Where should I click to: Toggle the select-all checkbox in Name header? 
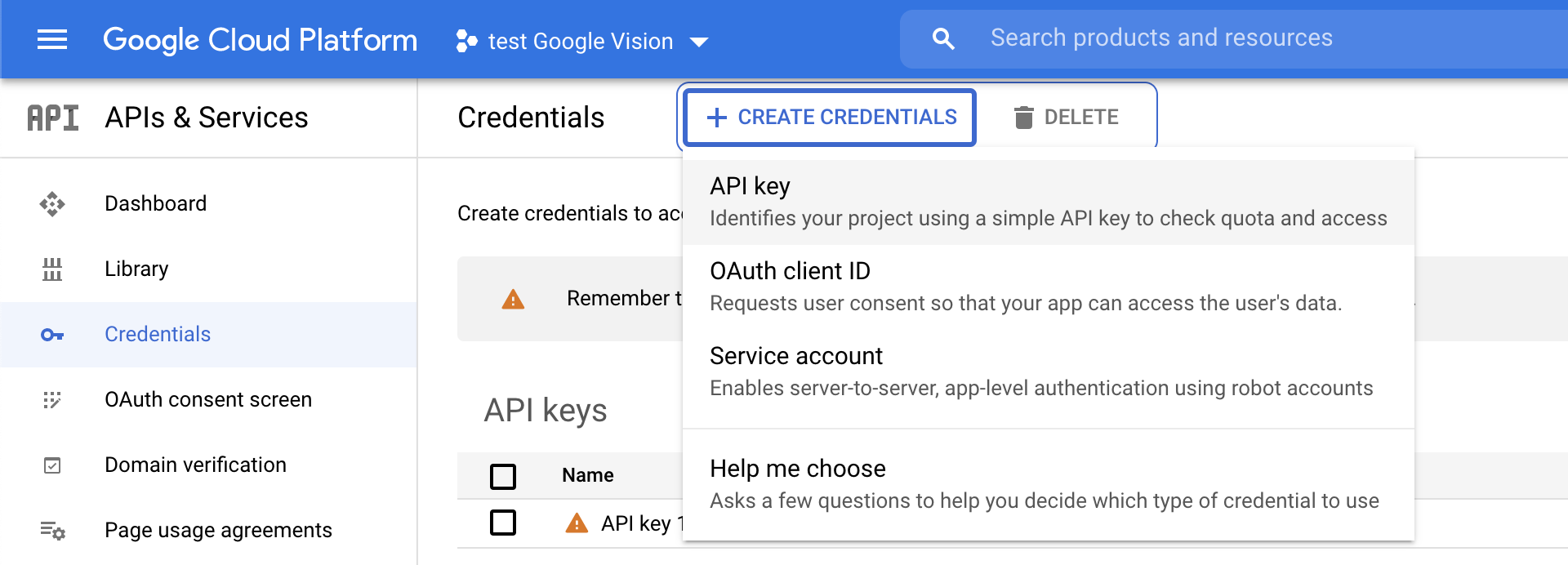coord(503,476)
